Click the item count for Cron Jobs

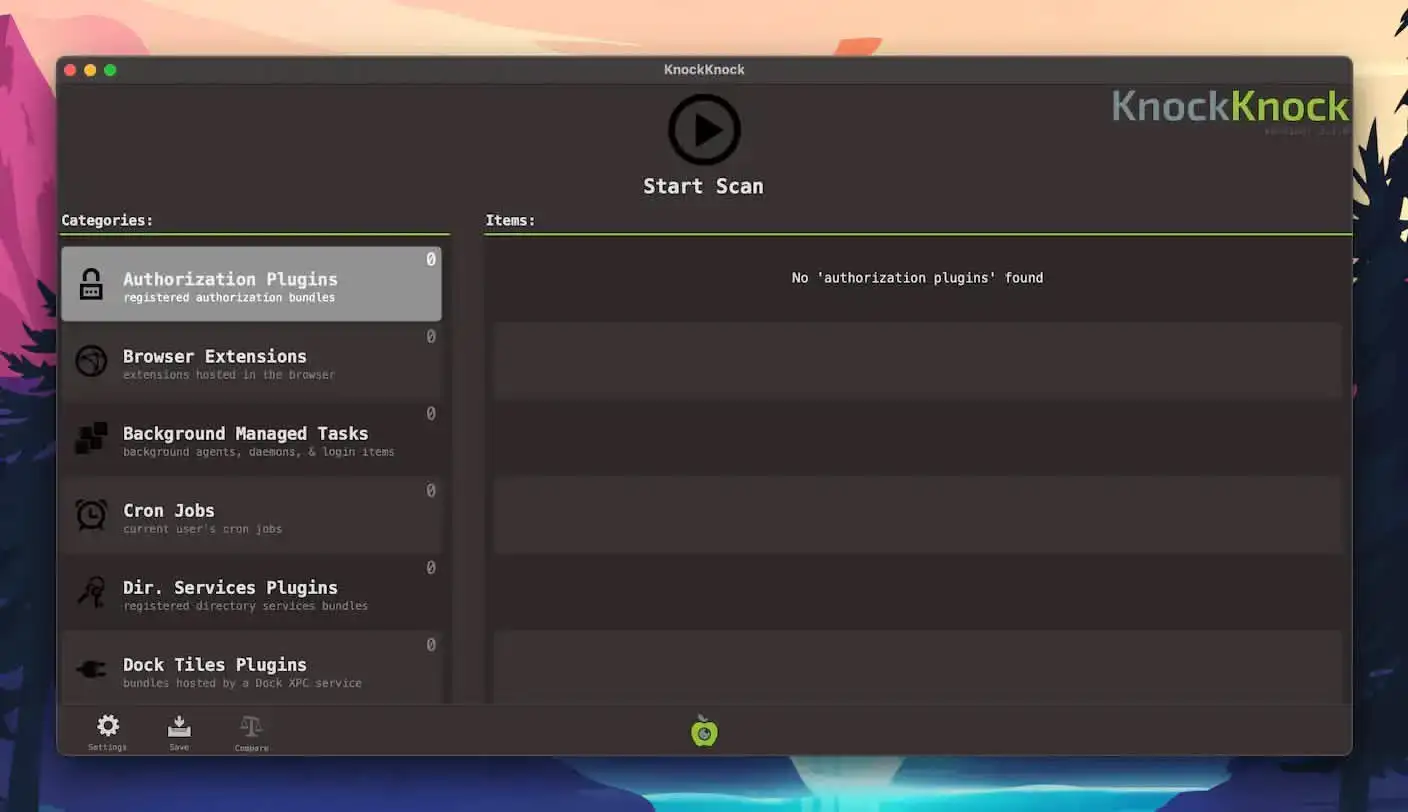pyautogui.click(x=431, y=491)
